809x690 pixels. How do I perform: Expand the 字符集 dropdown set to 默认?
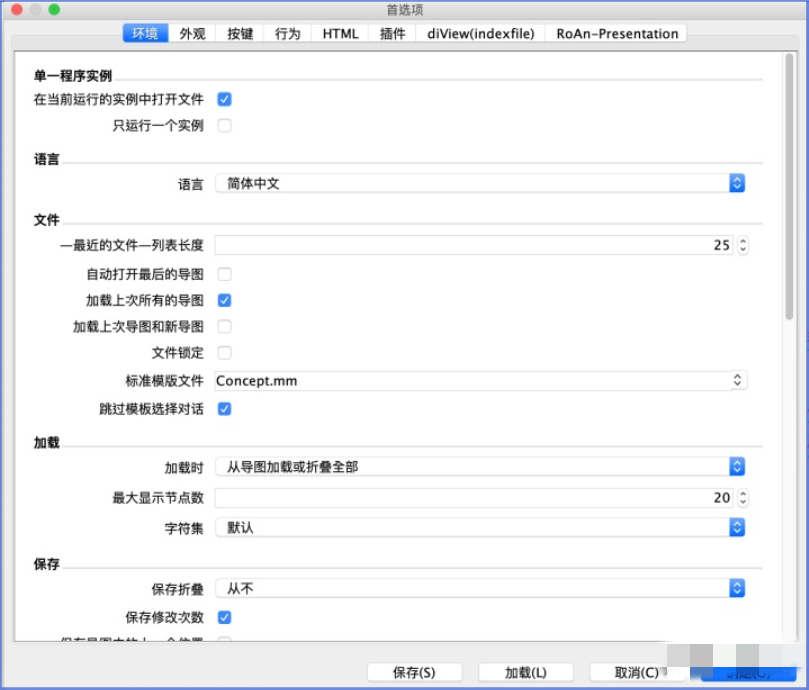[x=736, y=529]
